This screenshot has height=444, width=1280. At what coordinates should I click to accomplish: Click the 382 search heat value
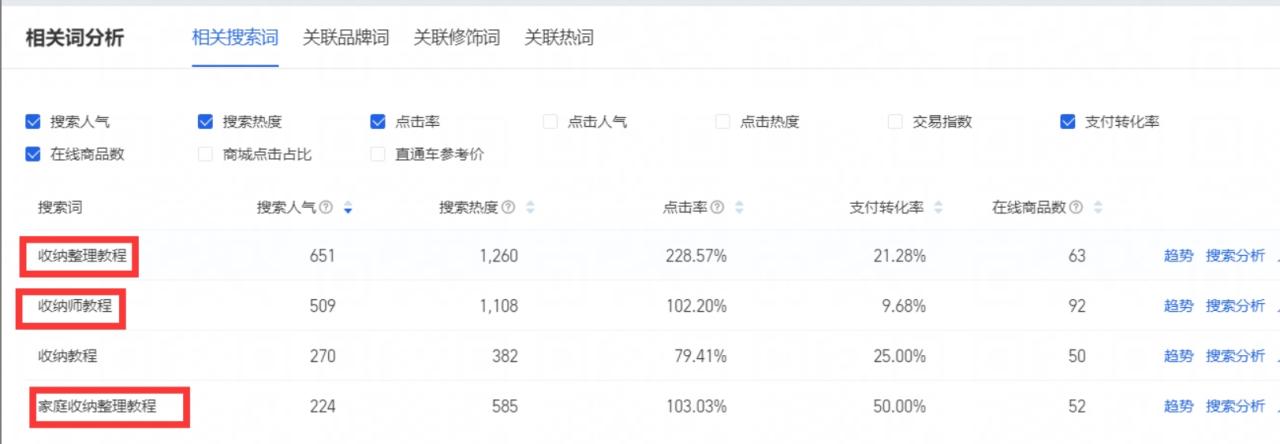(x=505, y=356)
